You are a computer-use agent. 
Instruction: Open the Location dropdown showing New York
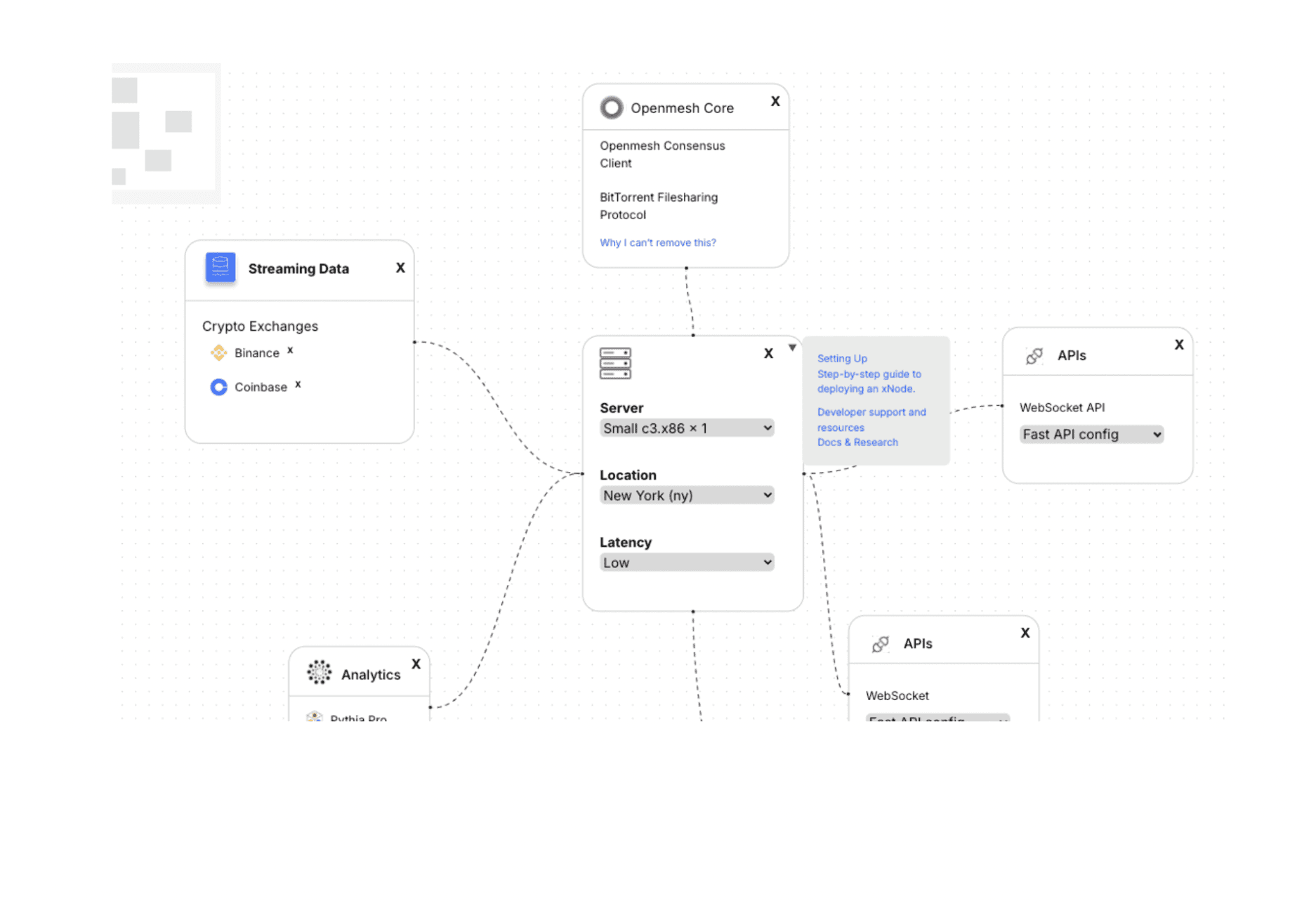coord(687,495)
